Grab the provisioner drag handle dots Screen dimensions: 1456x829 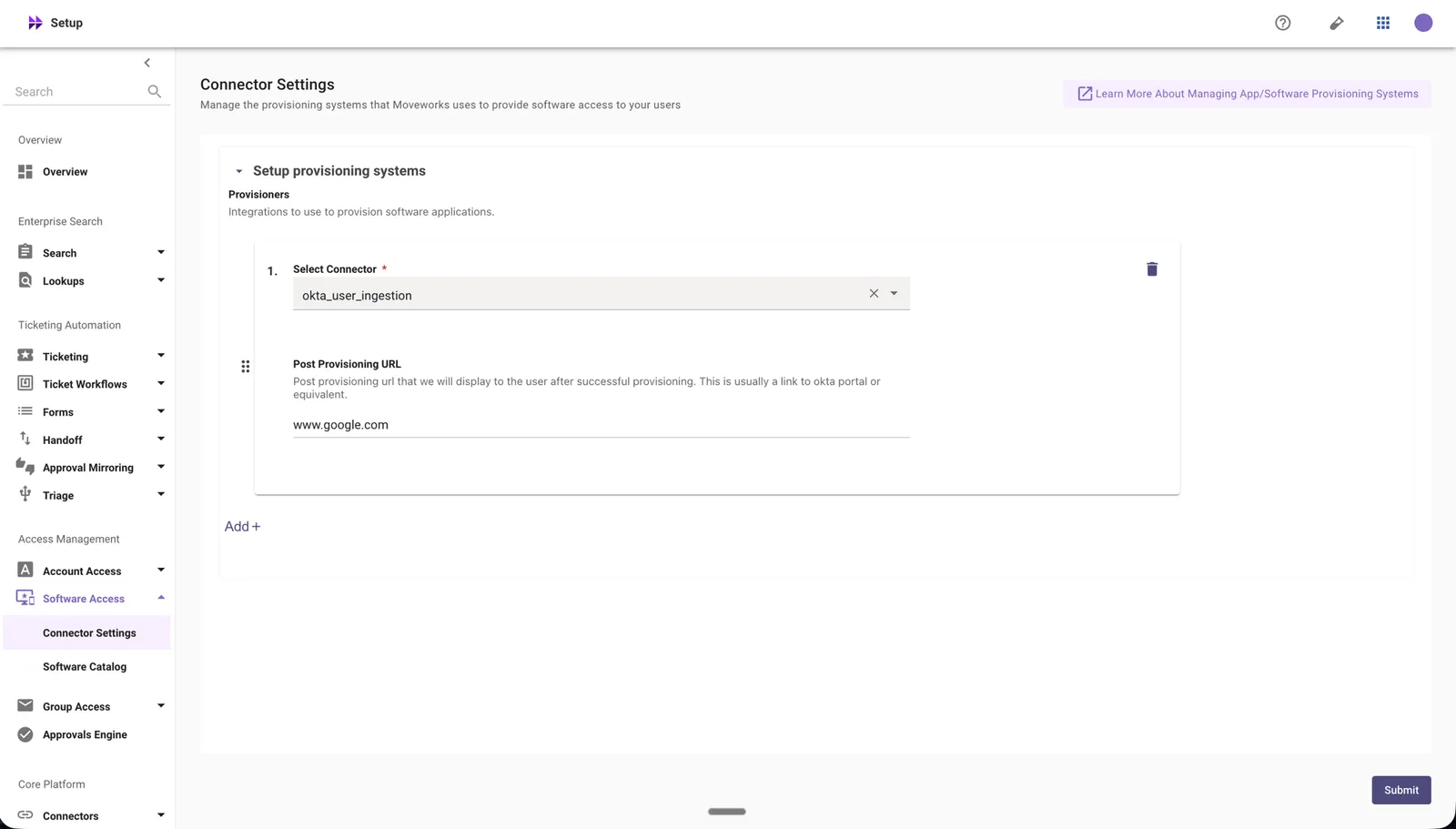[245, 366]
